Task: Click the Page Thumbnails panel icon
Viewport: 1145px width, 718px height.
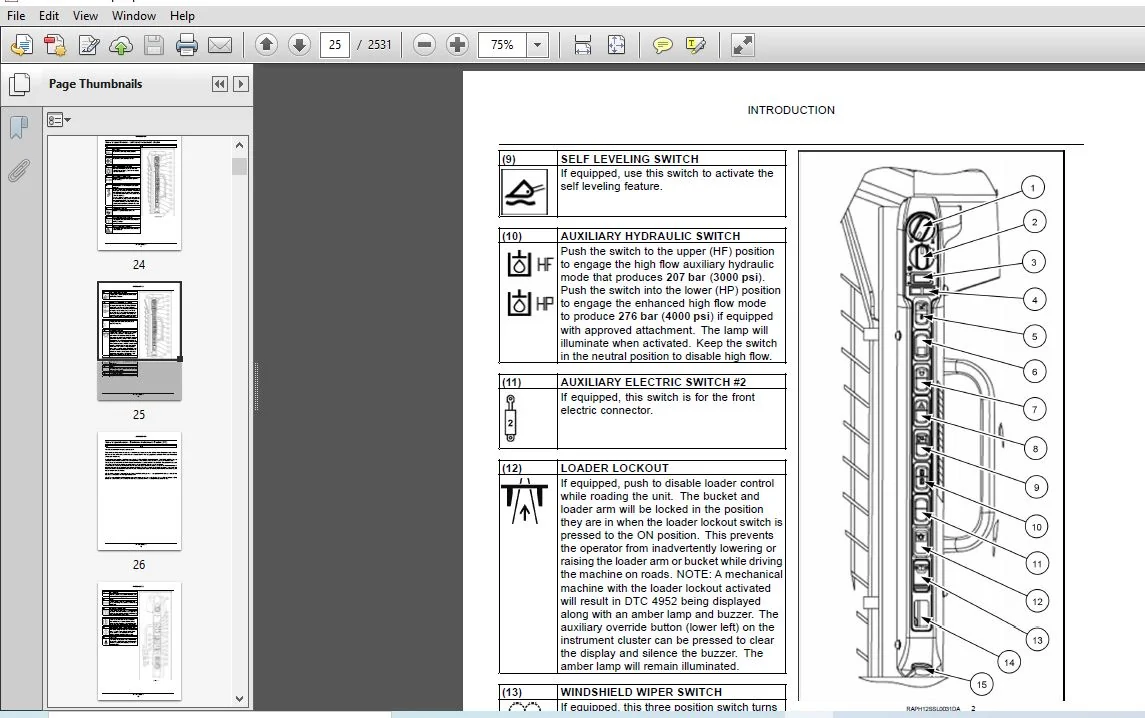Action: click(19, 85)
